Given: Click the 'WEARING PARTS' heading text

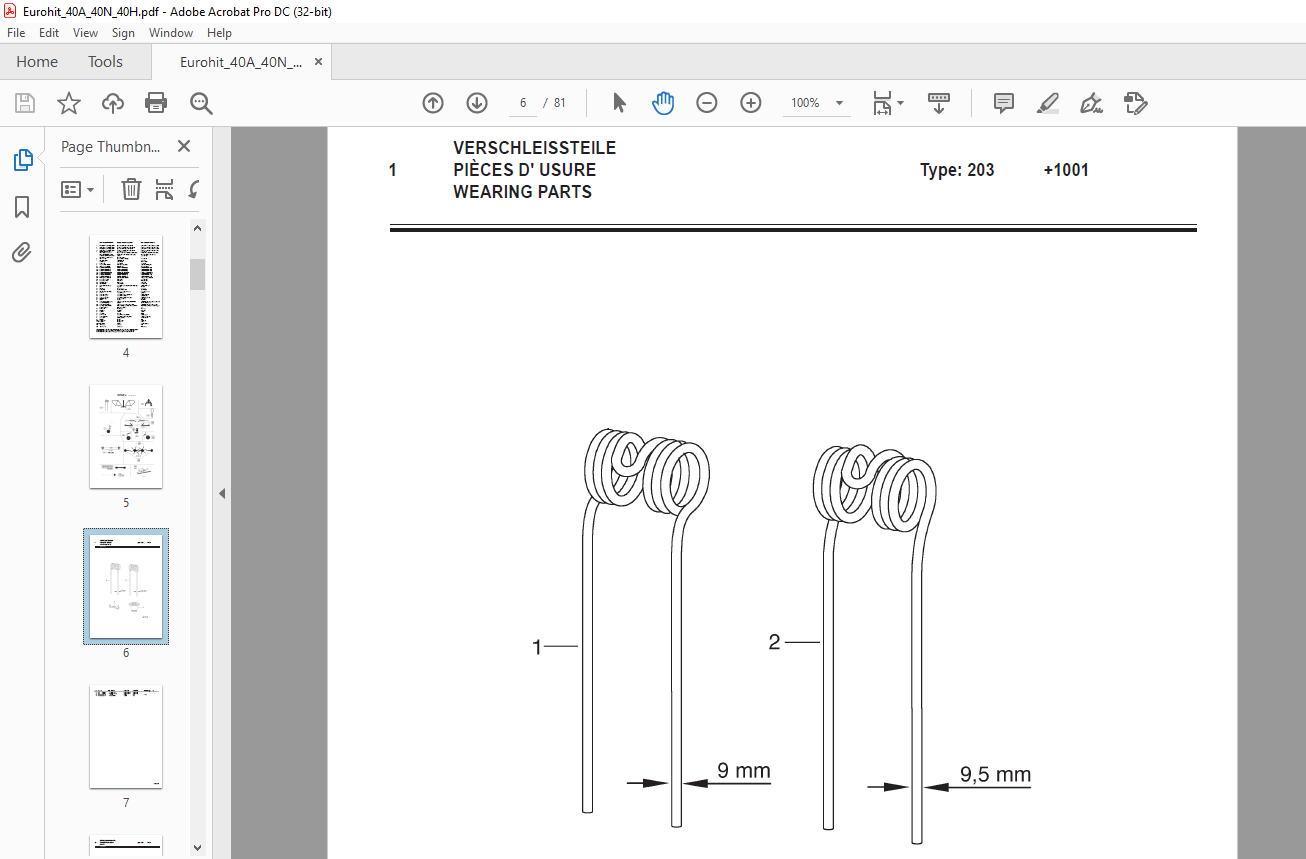Looking at the screenshot, I should coord(522,192).
